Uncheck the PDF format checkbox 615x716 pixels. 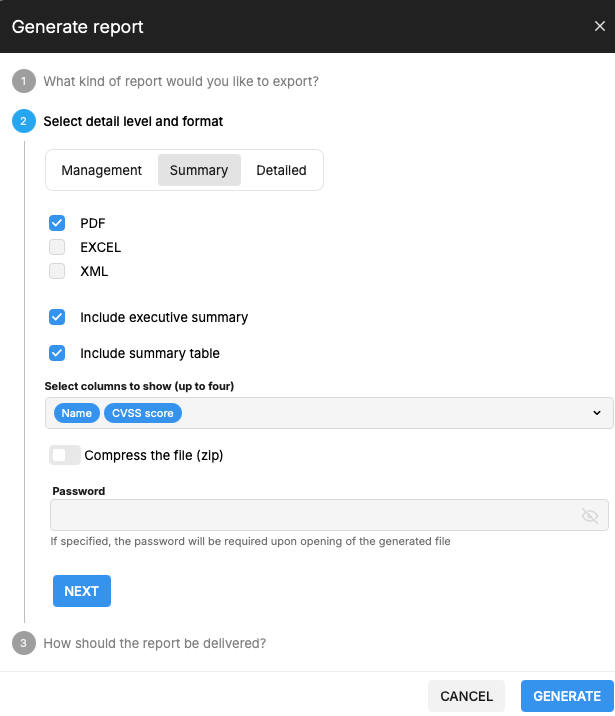[x=57, y=223]
